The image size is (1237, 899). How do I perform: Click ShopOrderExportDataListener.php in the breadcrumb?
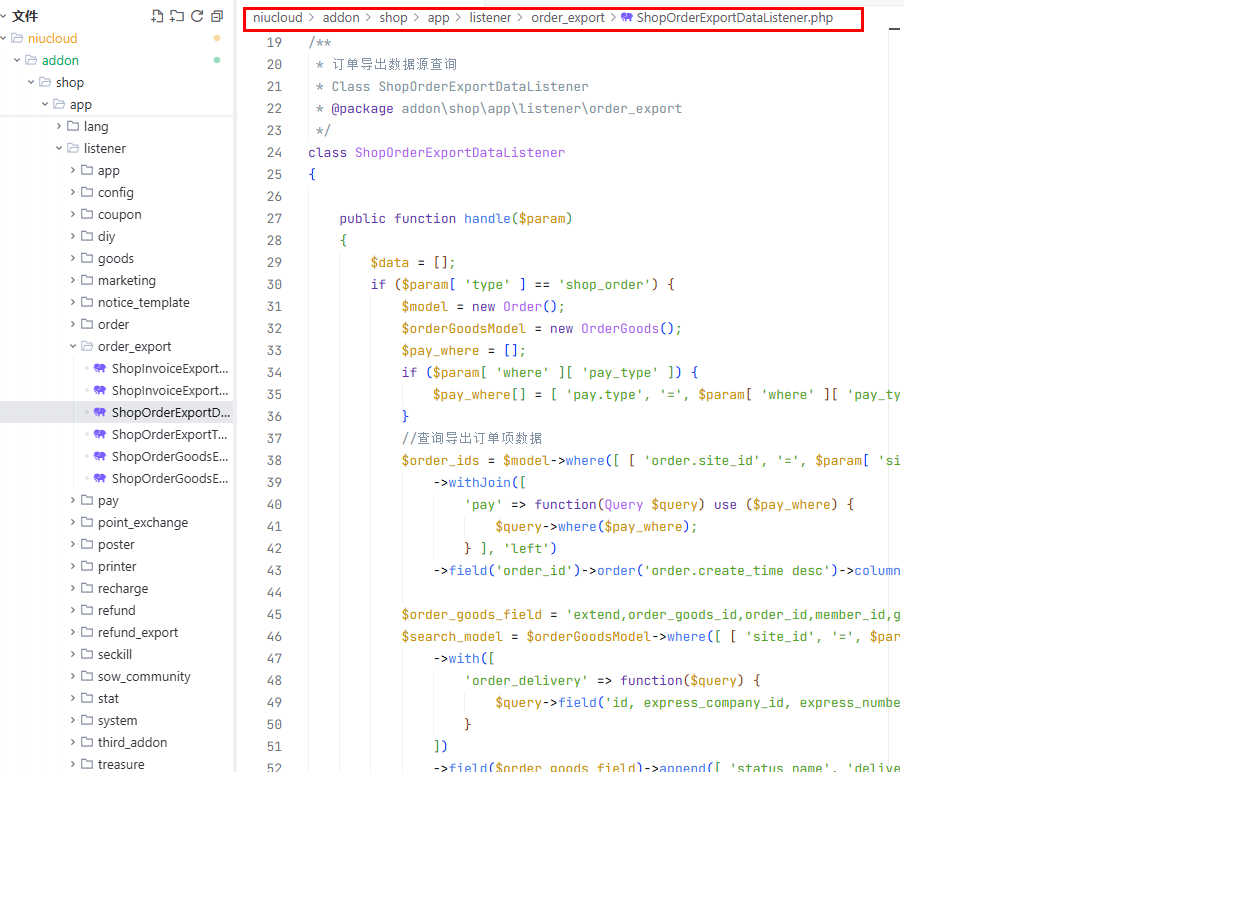tap(734, 18)
